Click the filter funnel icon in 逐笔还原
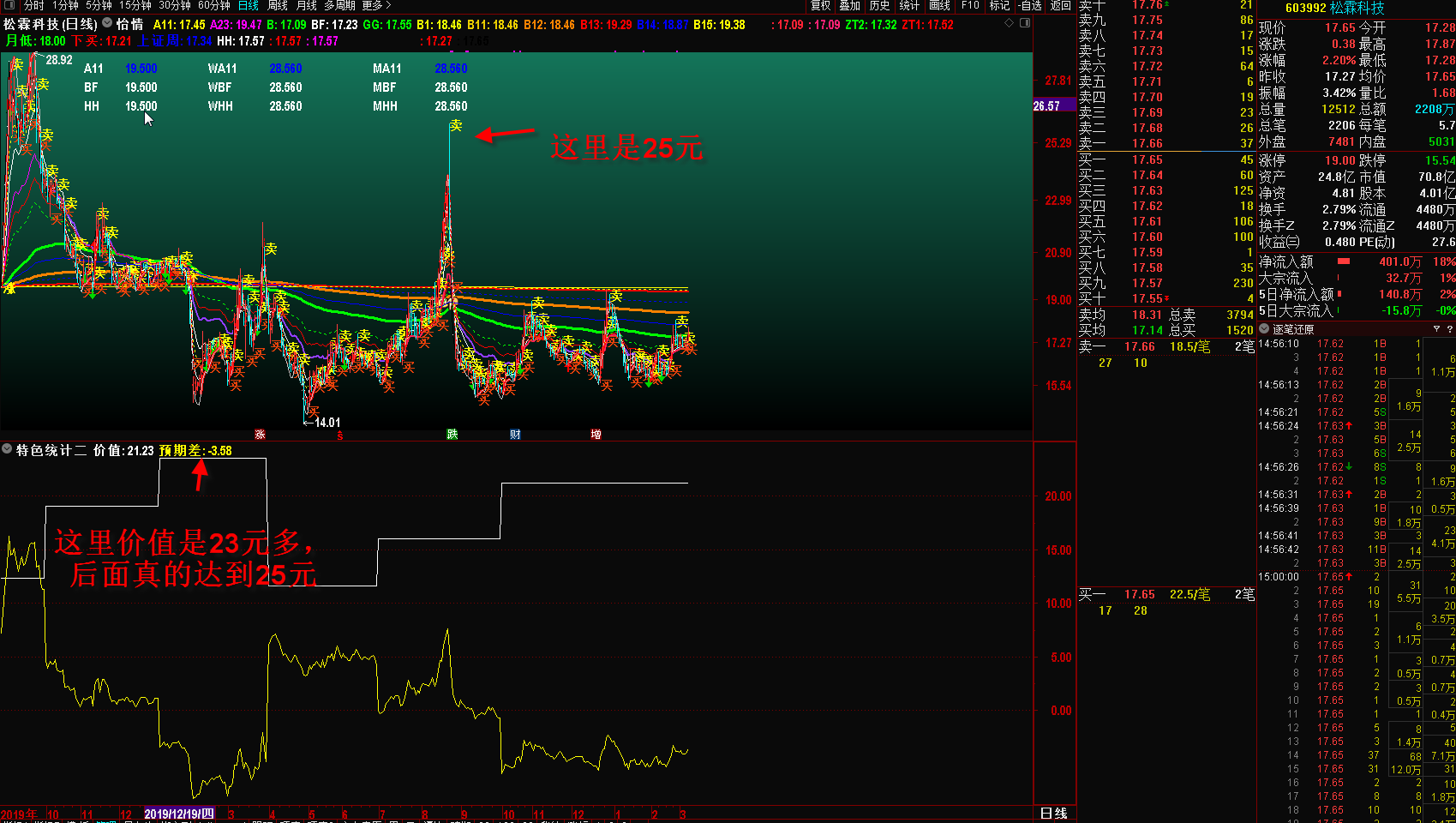Screen dimensions: 1456x823 1436,329
